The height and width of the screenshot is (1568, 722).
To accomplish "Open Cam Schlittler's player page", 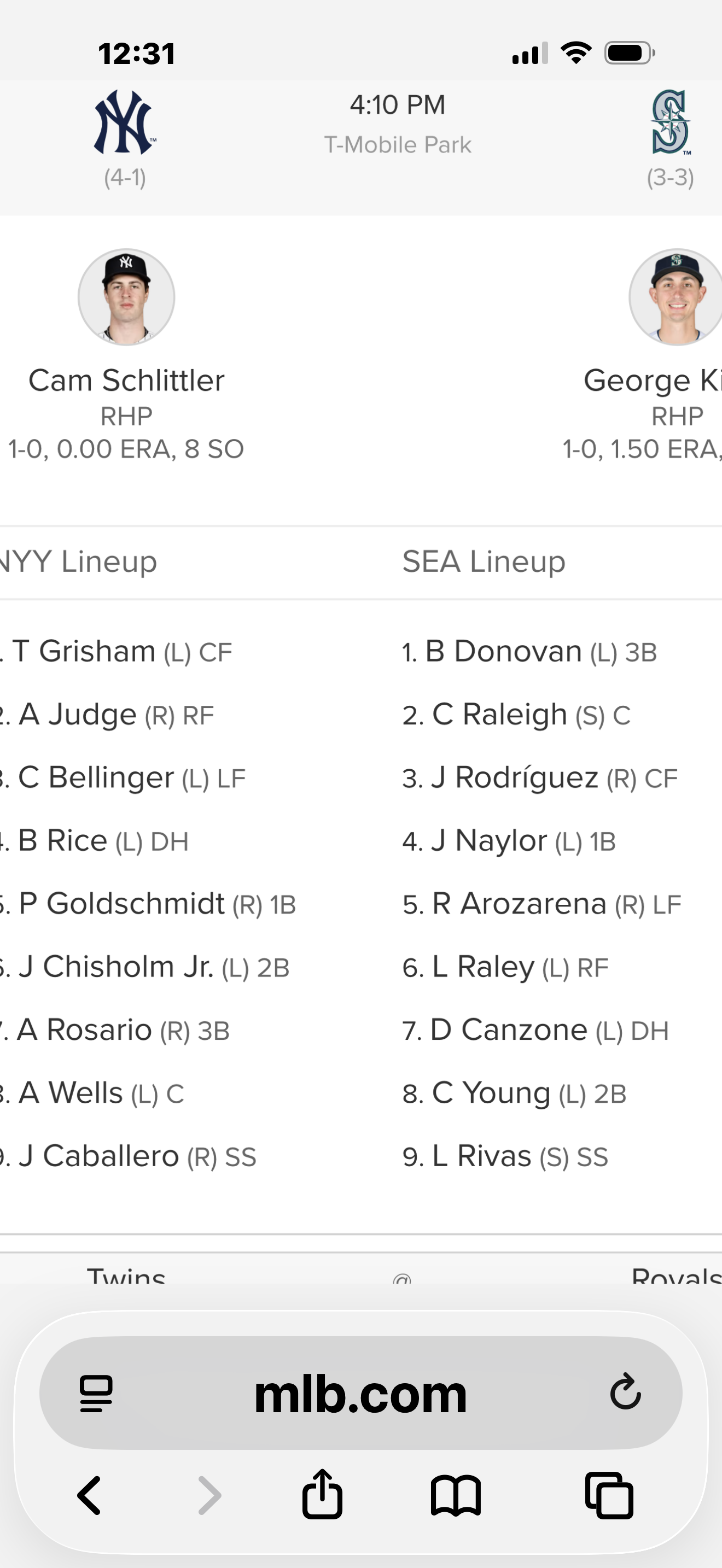I will (x=126, y=381).
